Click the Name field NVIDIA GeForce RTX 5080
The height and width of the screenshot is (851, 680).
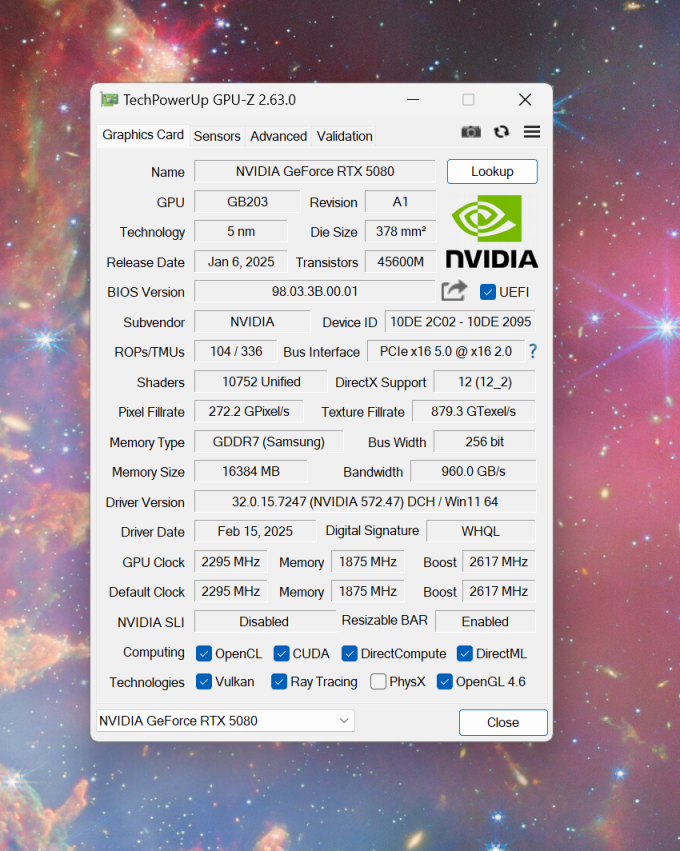[x=315, y=172]
